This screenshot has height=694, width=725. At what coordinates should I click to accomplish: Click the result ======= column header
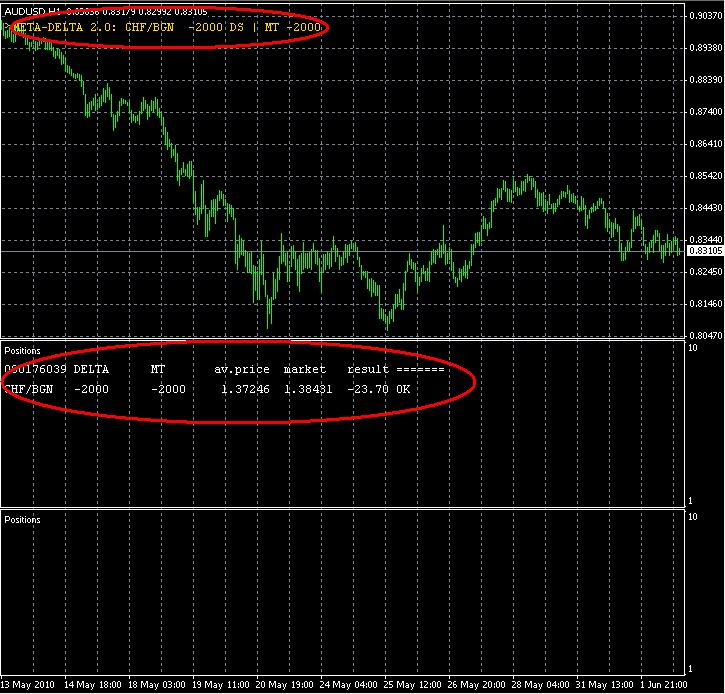(396, 369)
